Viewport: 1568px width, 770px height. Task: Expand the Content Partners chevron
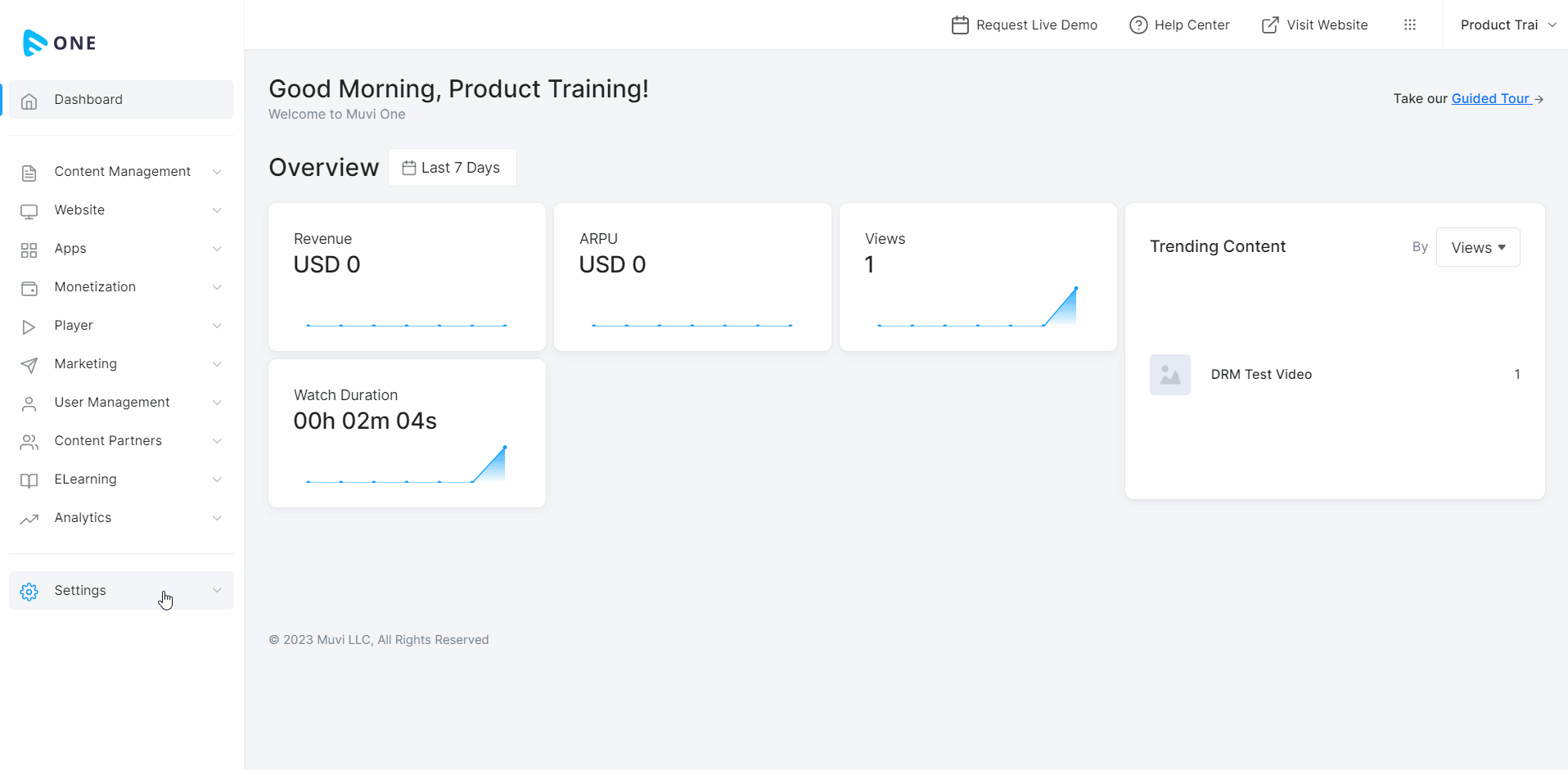(x=217, y=441)
